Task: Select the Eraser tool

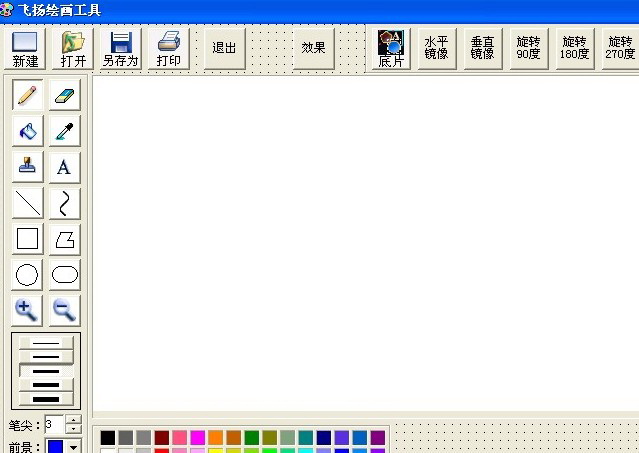Action: (65, 95)
